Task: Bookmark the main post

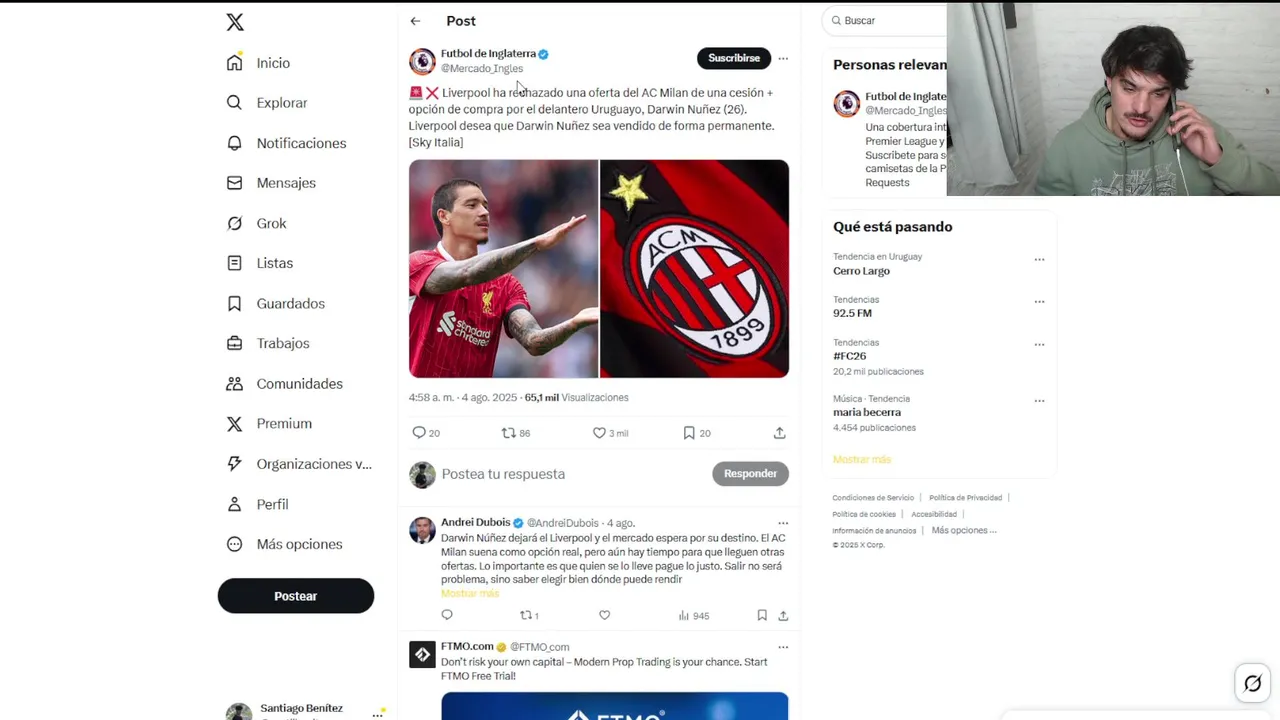Action: [689, 433]
